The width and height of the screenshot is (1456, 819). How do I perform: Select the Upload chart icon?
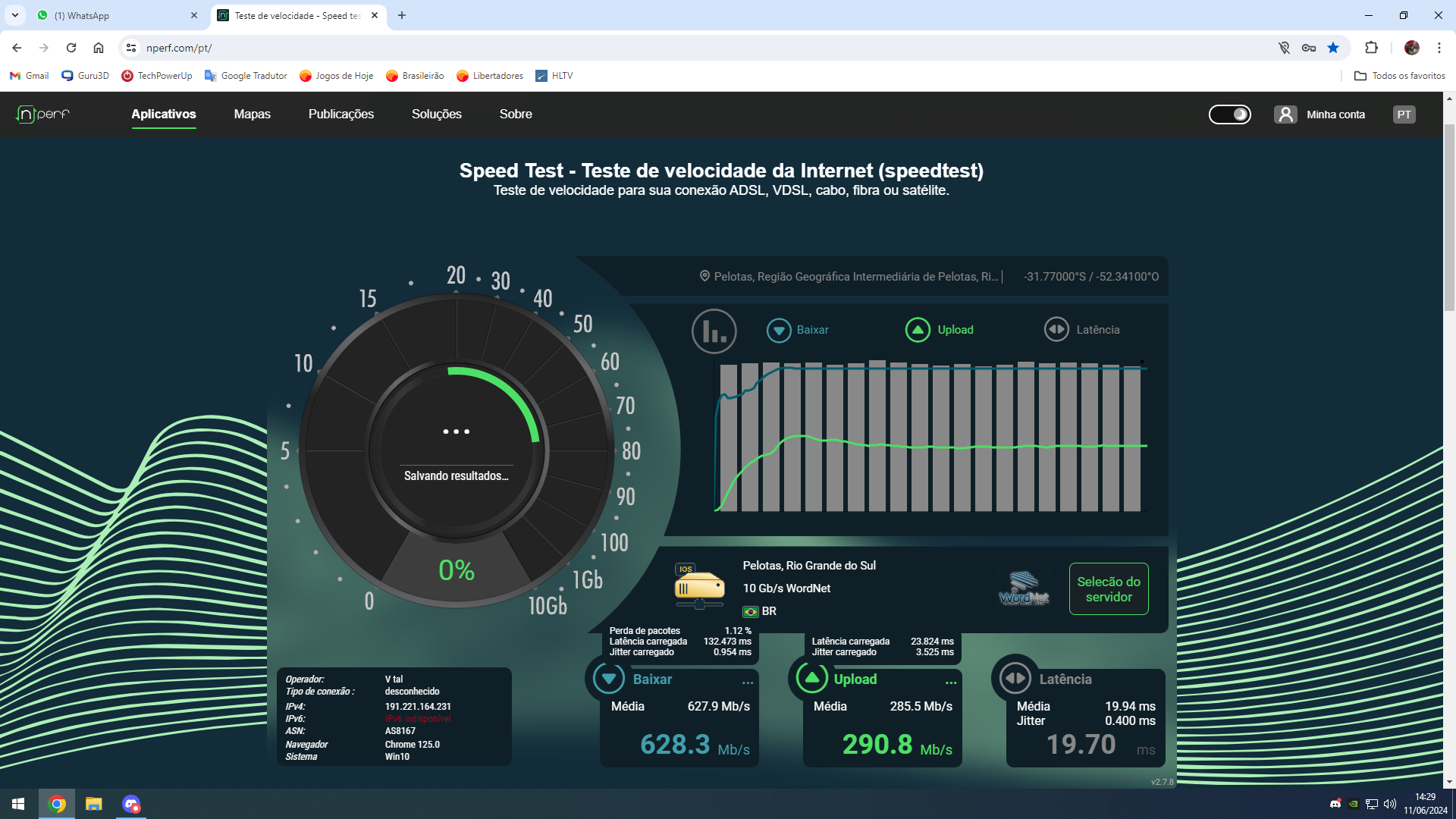(x=918, y=330)
